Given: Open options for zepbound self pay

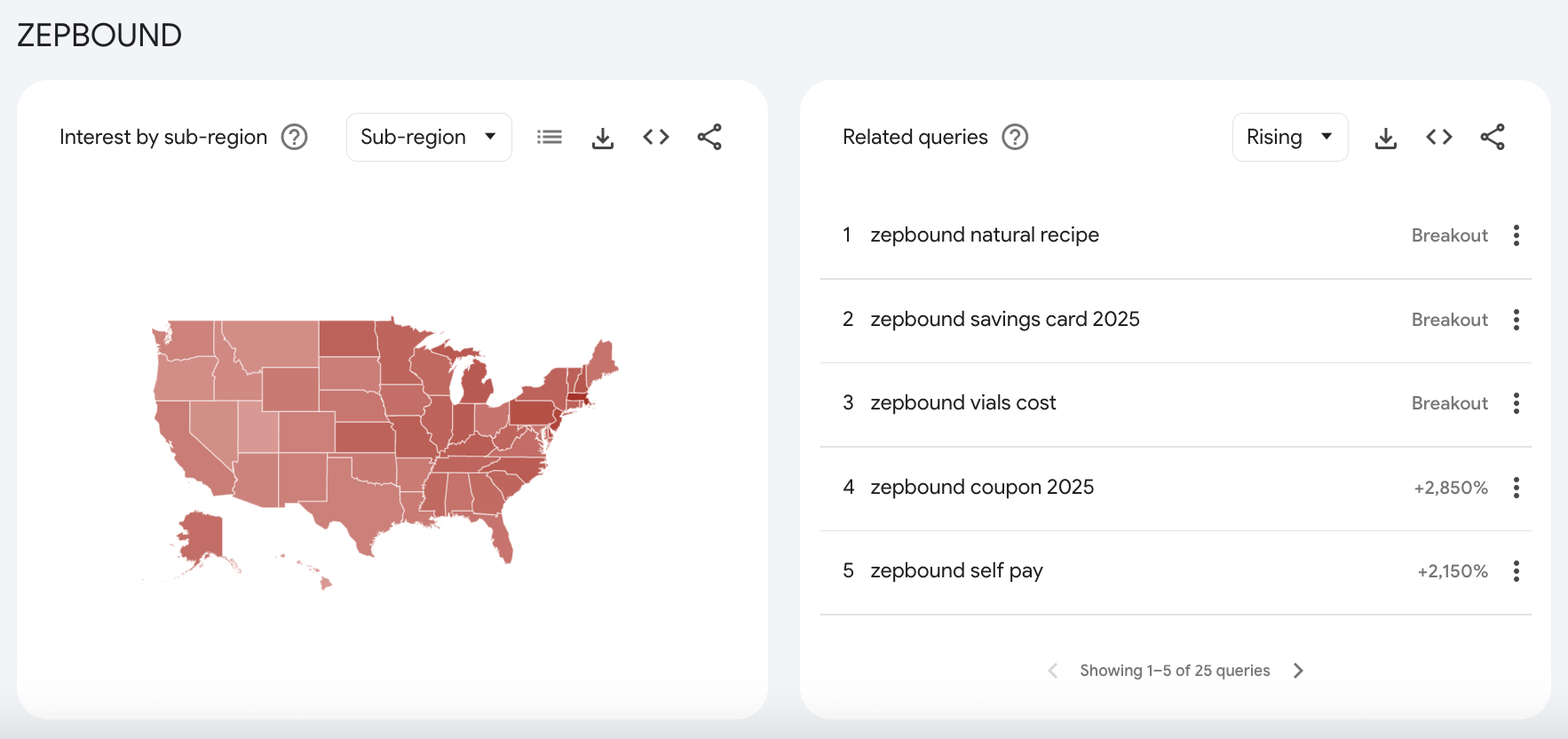Looking at the screenshot, I should (1517, 571).
